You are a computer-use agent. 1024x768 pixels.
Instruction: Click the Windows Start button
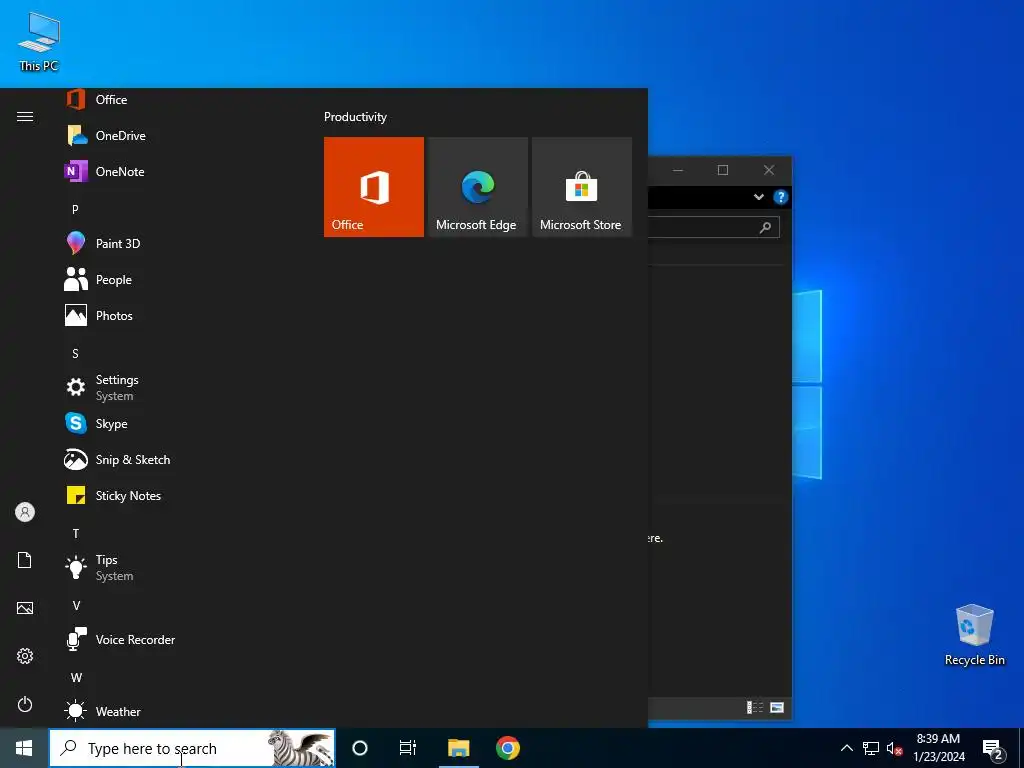[24, 748]
